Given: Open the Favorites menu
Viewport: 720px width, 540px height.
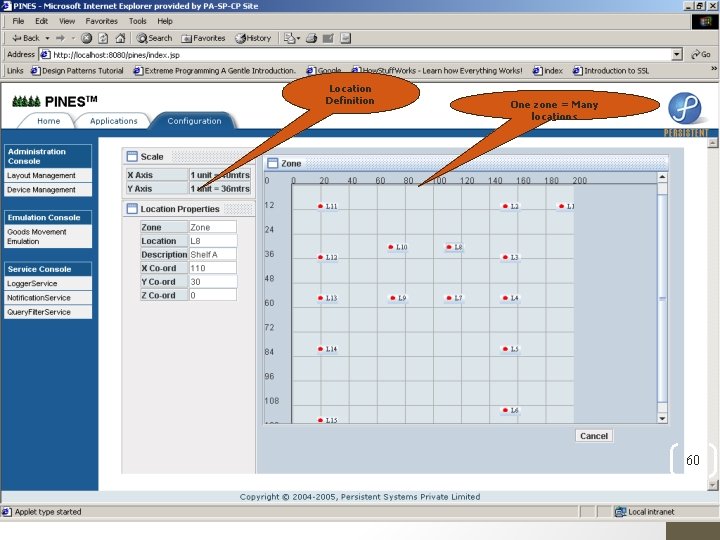Looking at the screenshot, I should (x=101, y=21).
